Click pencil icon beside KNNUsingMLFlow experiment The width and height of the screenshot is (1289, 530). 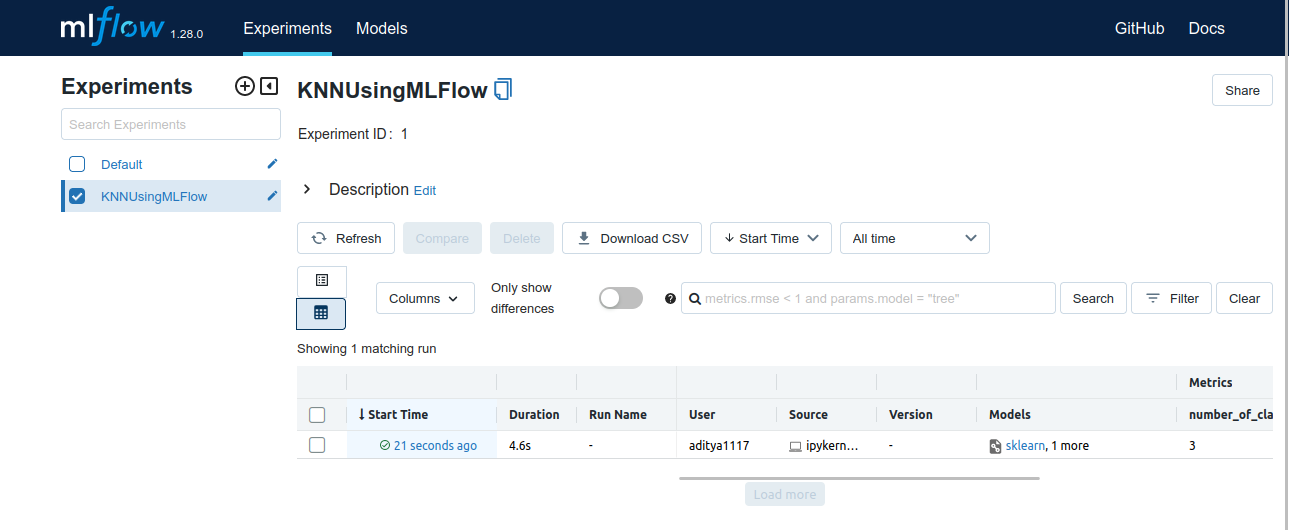[x=272, y=196]
